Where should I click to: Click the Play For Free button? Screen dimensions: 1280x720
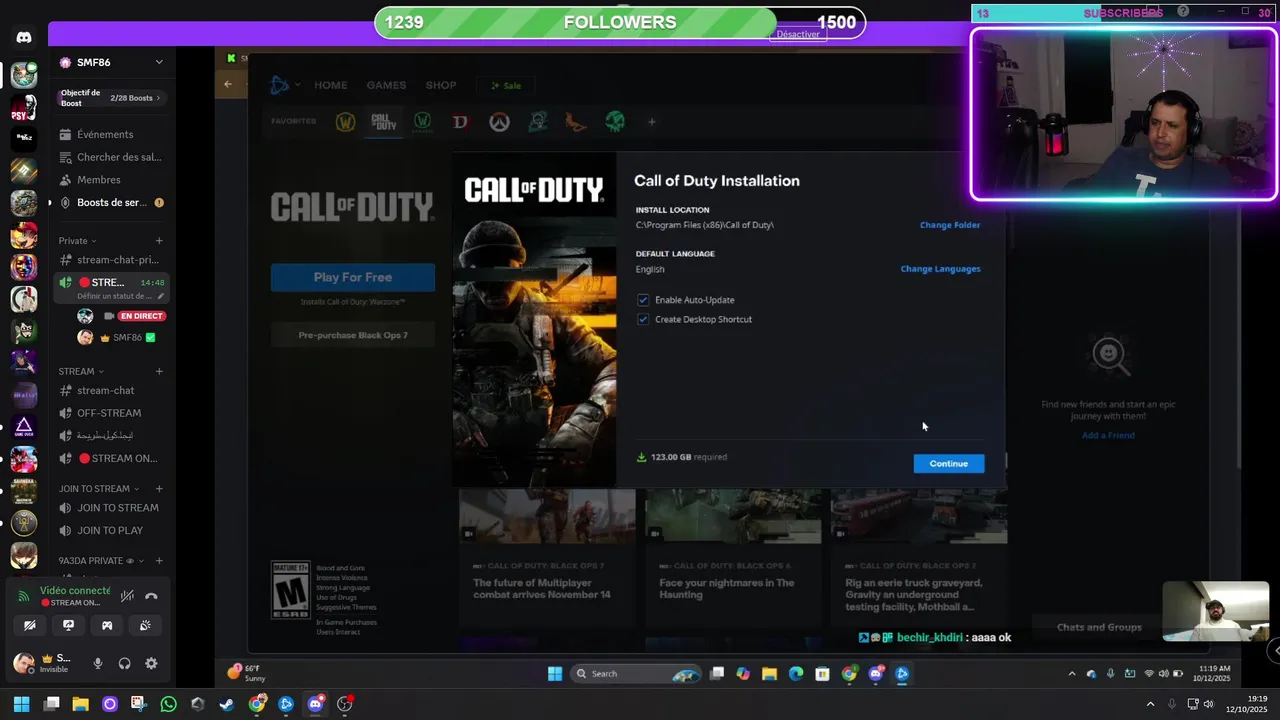coord(353,277)
